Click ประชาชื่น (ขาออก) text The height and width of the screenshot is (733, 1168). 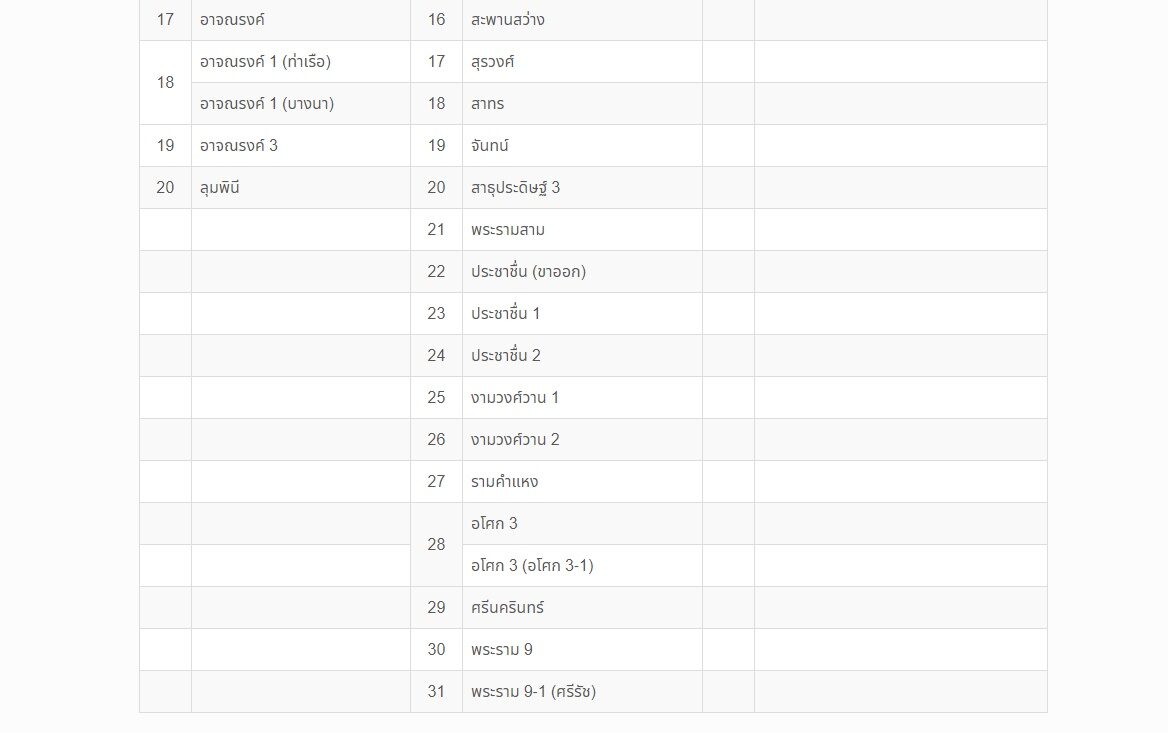528,272
